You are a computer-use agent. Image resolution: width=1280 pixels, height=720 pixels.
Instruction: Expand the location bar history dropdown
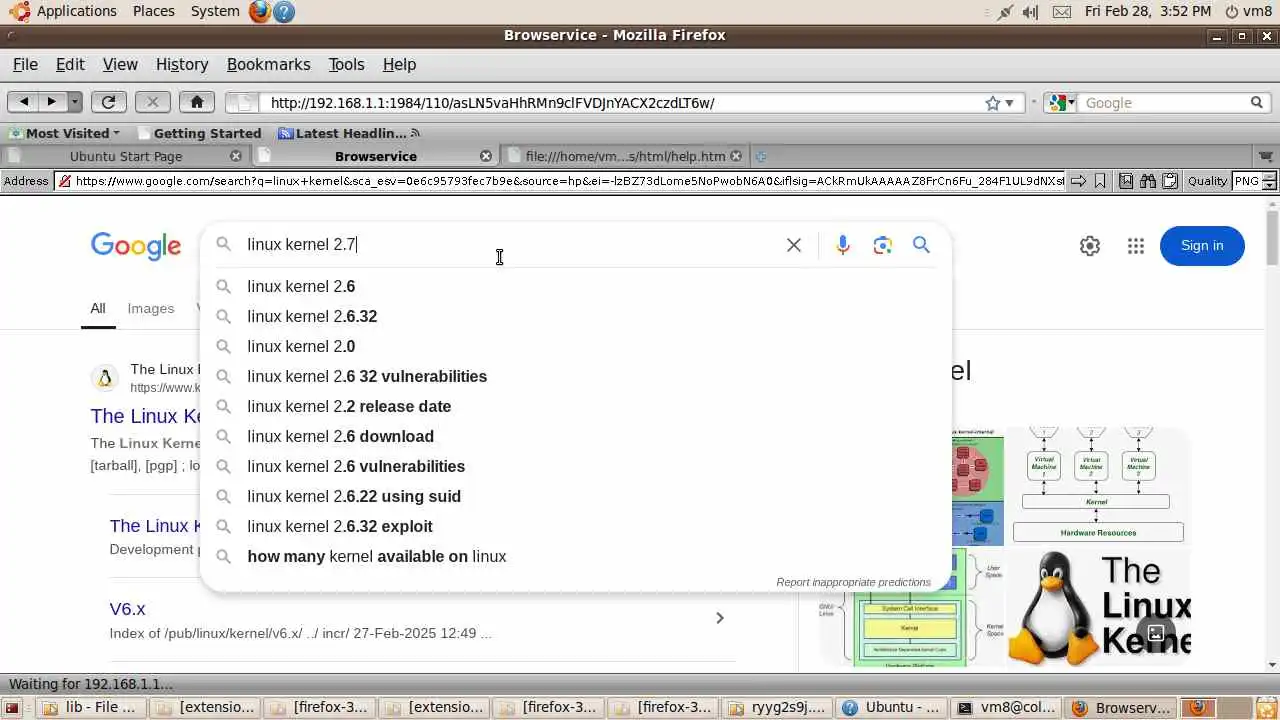point(1010,103)
